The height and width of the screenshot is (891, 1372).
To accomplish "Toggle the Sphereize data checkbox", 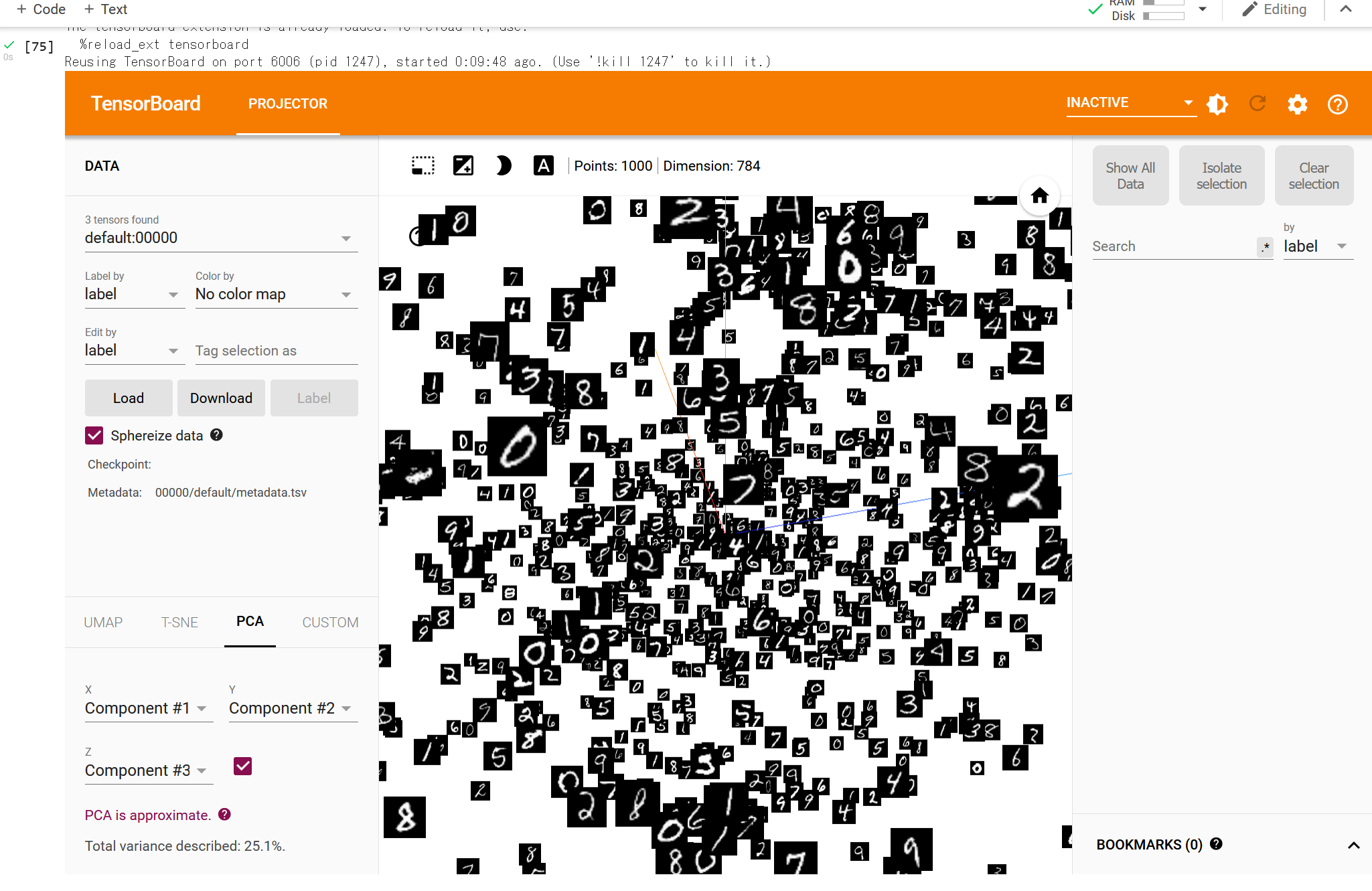I will click(x=94, y=435).
